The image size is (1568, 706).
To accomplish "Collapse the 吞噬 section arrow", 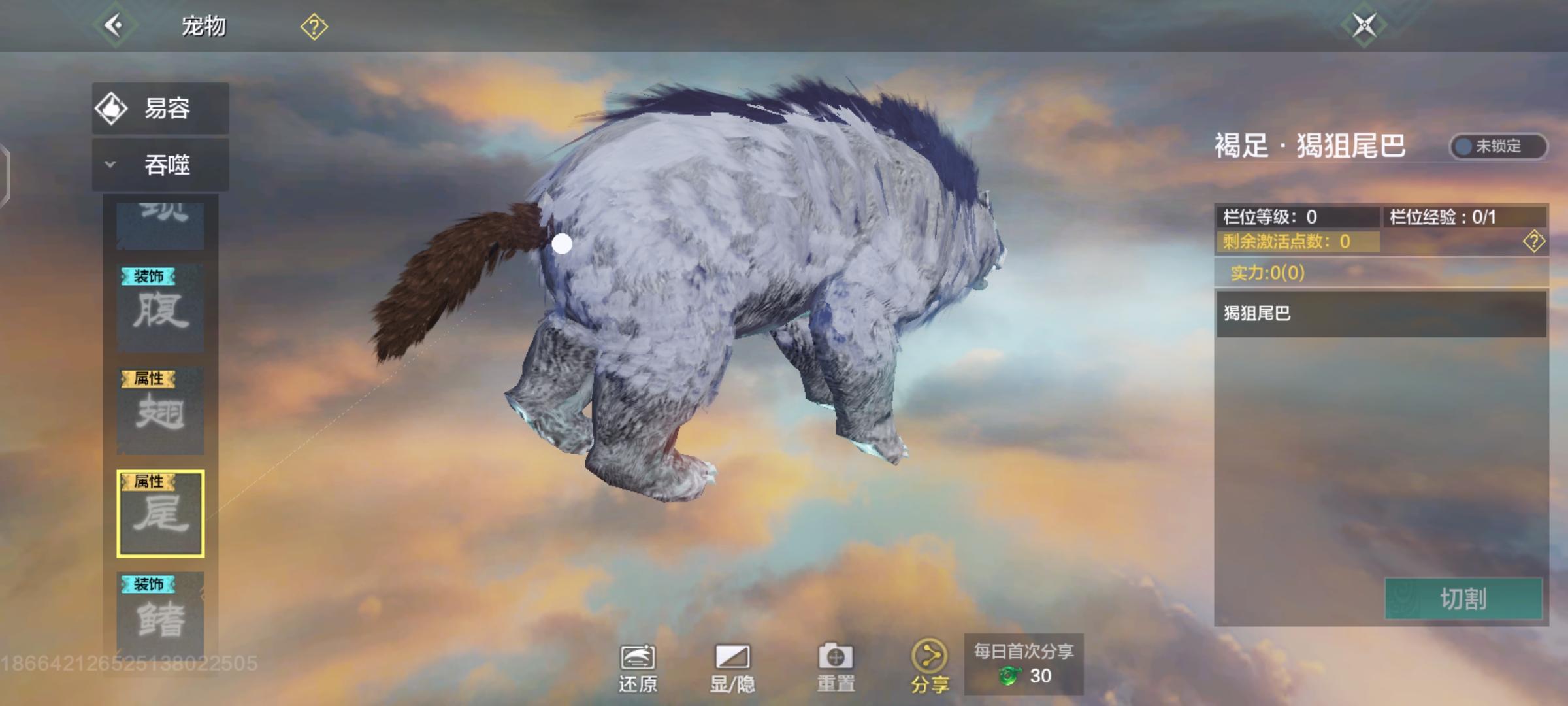I will coord(110,165).
